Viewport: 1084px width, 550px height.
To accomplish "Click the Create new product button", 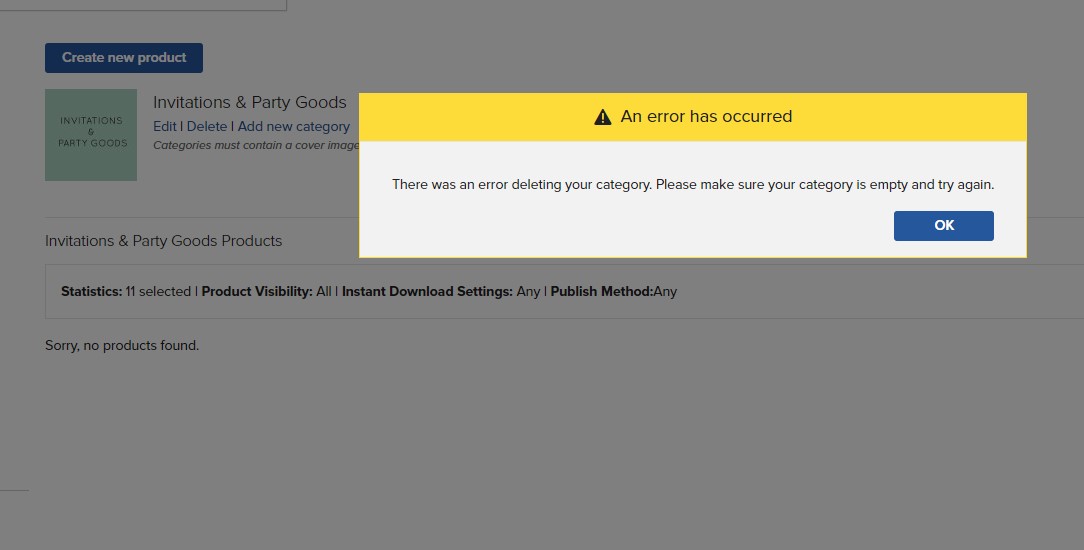I will [x=124, y=58].
